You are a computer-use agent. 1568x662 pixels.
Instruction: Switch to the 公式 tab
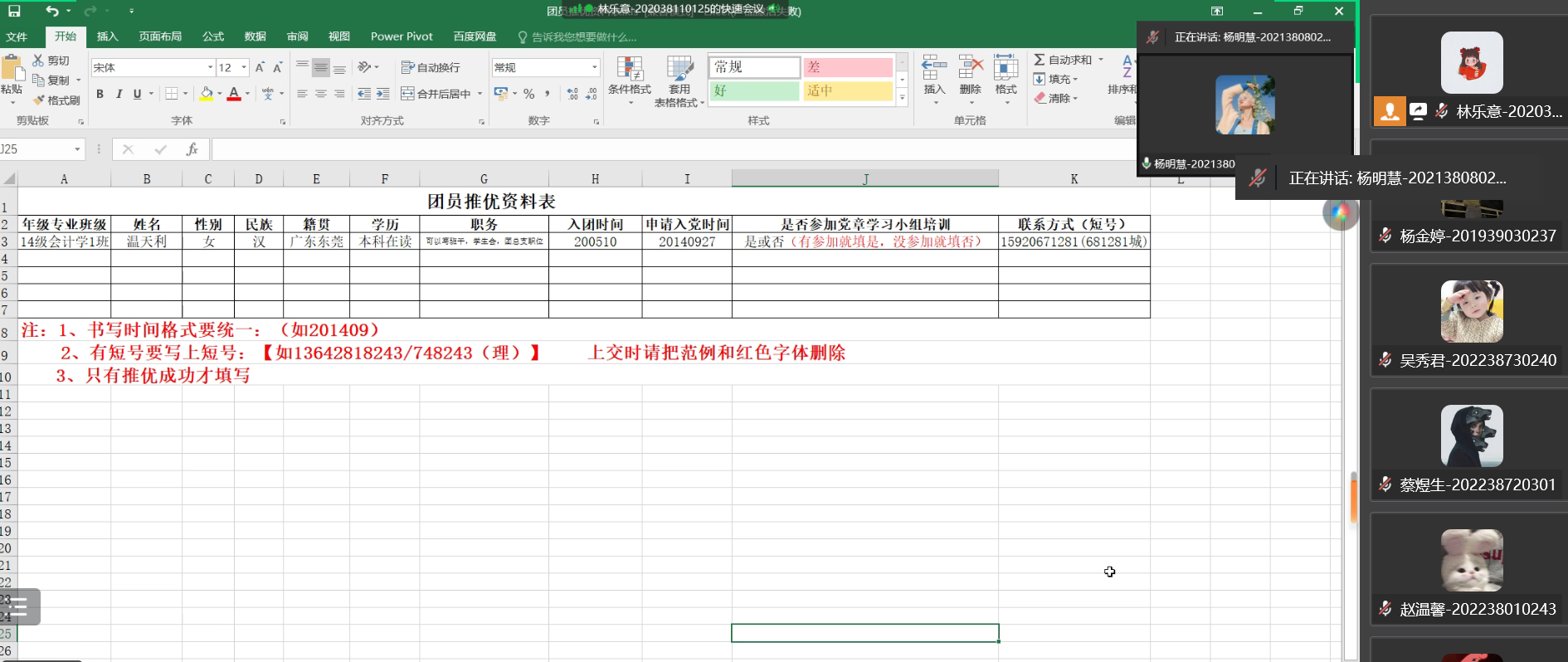click(213, 37)
